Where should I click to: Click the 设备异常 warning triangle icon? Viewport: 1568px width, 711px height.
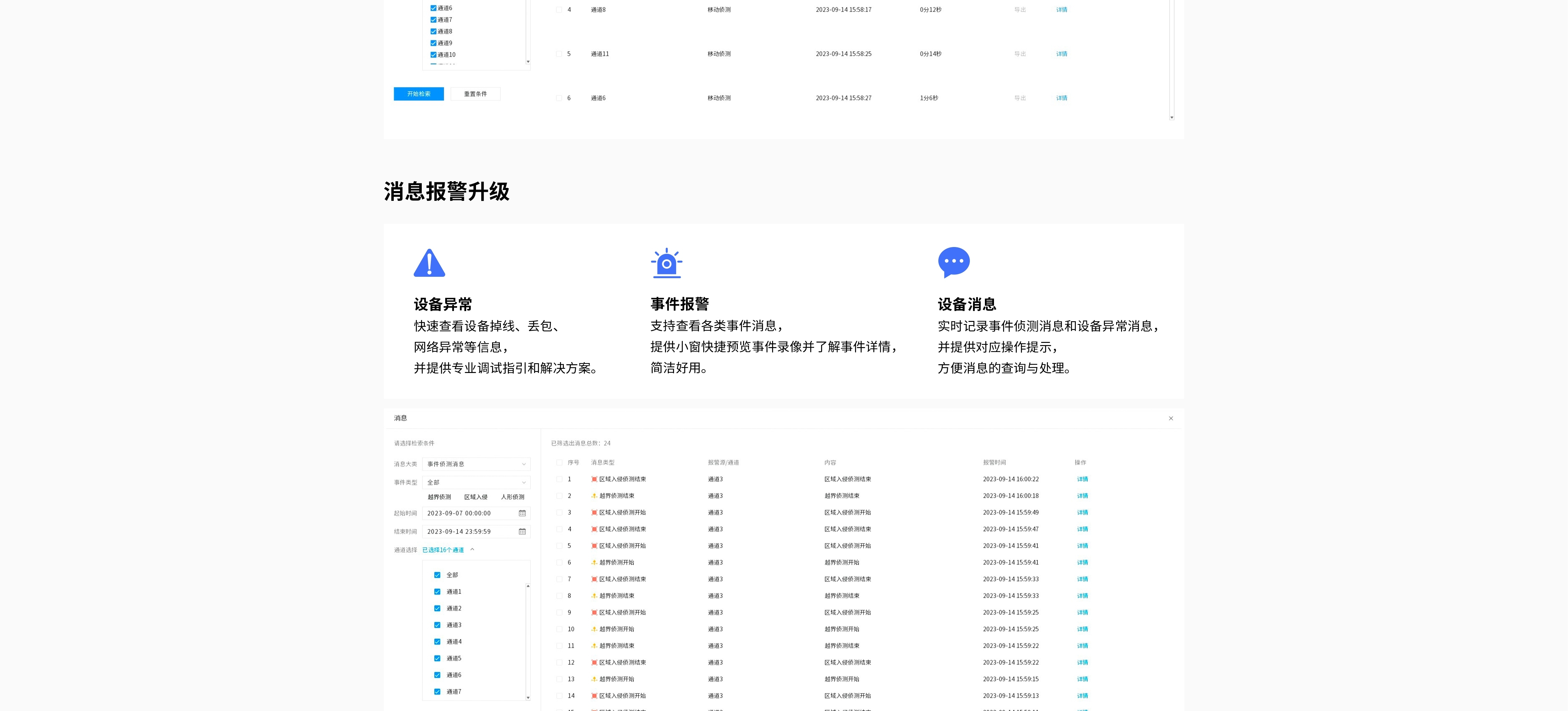pos(429,263)
